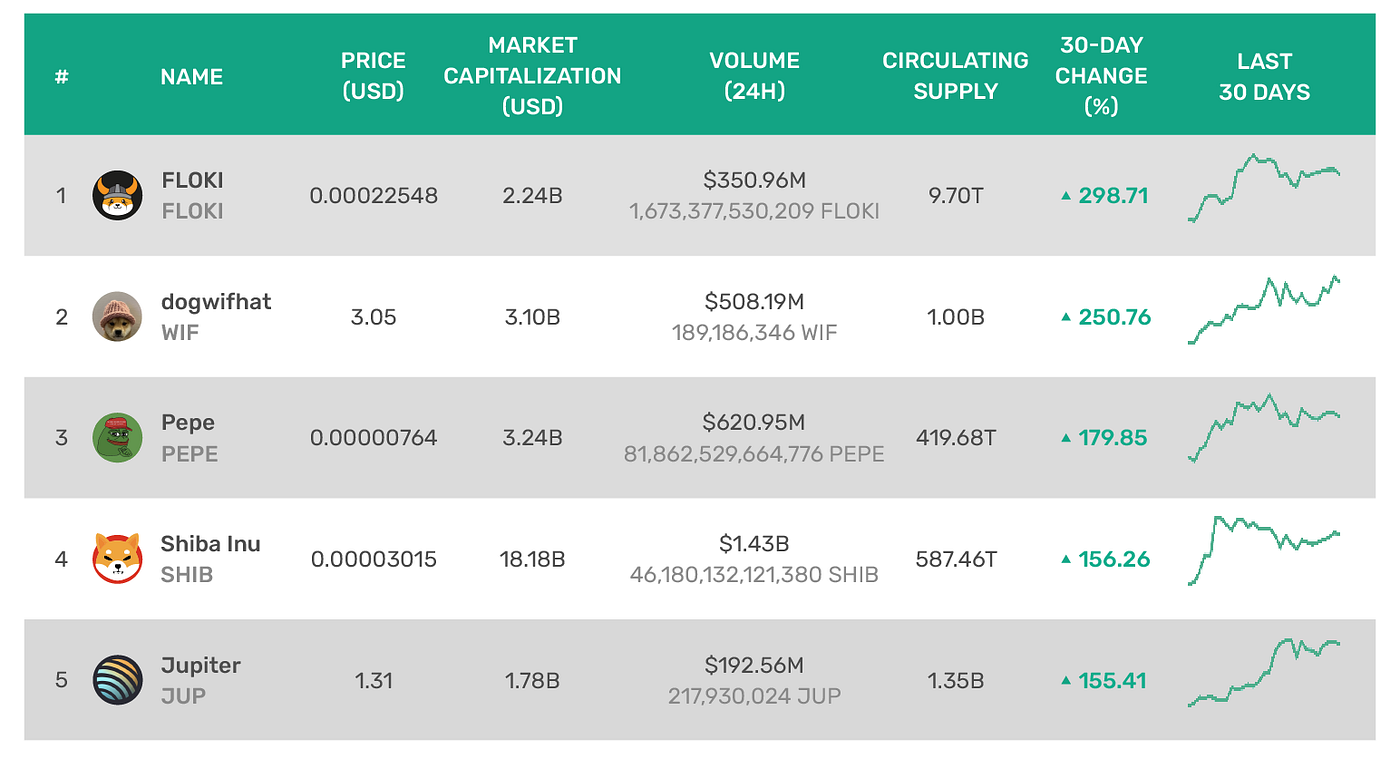Image resolution: width=1400 pixels, height=759 pixels.
Task: Open the dogwifhat coin name
Action: [x=216, y=302]
